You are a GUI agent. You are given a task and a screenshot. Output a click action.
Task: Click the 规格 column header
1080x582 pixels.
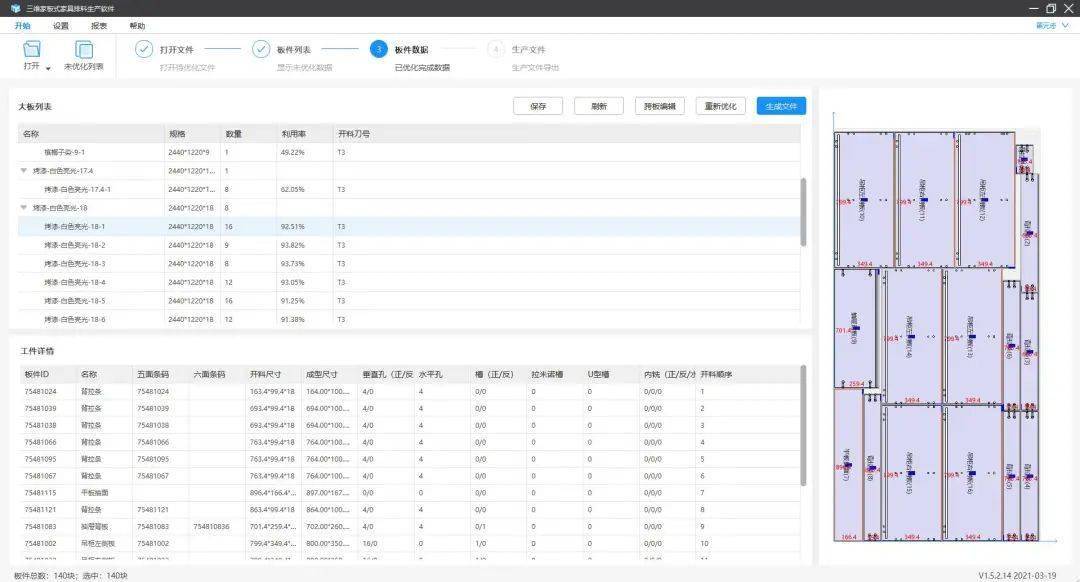tap(192, 134)
